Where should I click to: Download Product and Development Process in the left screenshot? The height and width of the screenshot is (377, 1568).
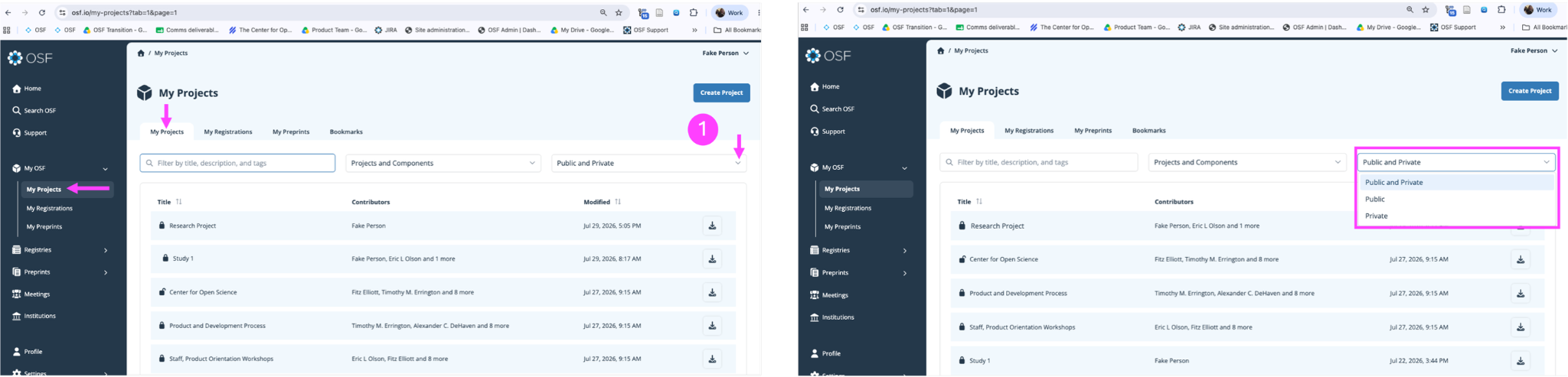pos(712,326)
